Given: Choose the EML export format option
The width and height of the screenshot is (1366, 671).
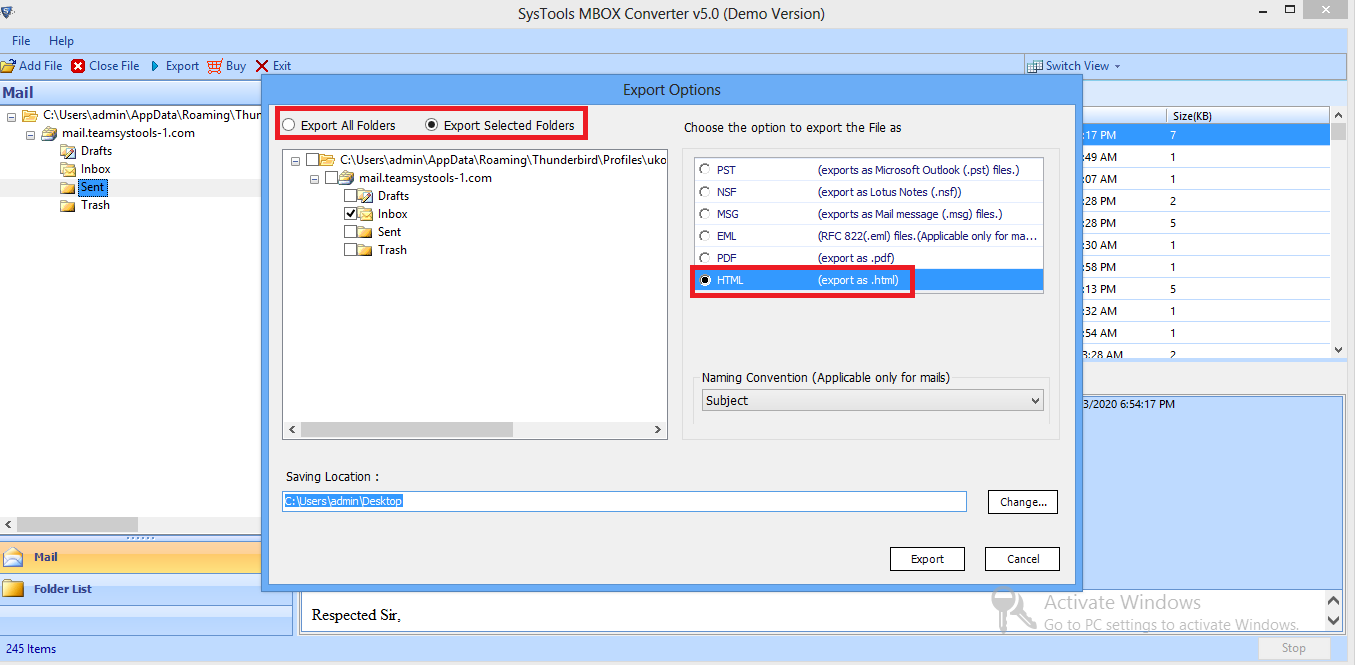Looking at the screenshot, I should [706, 236].
